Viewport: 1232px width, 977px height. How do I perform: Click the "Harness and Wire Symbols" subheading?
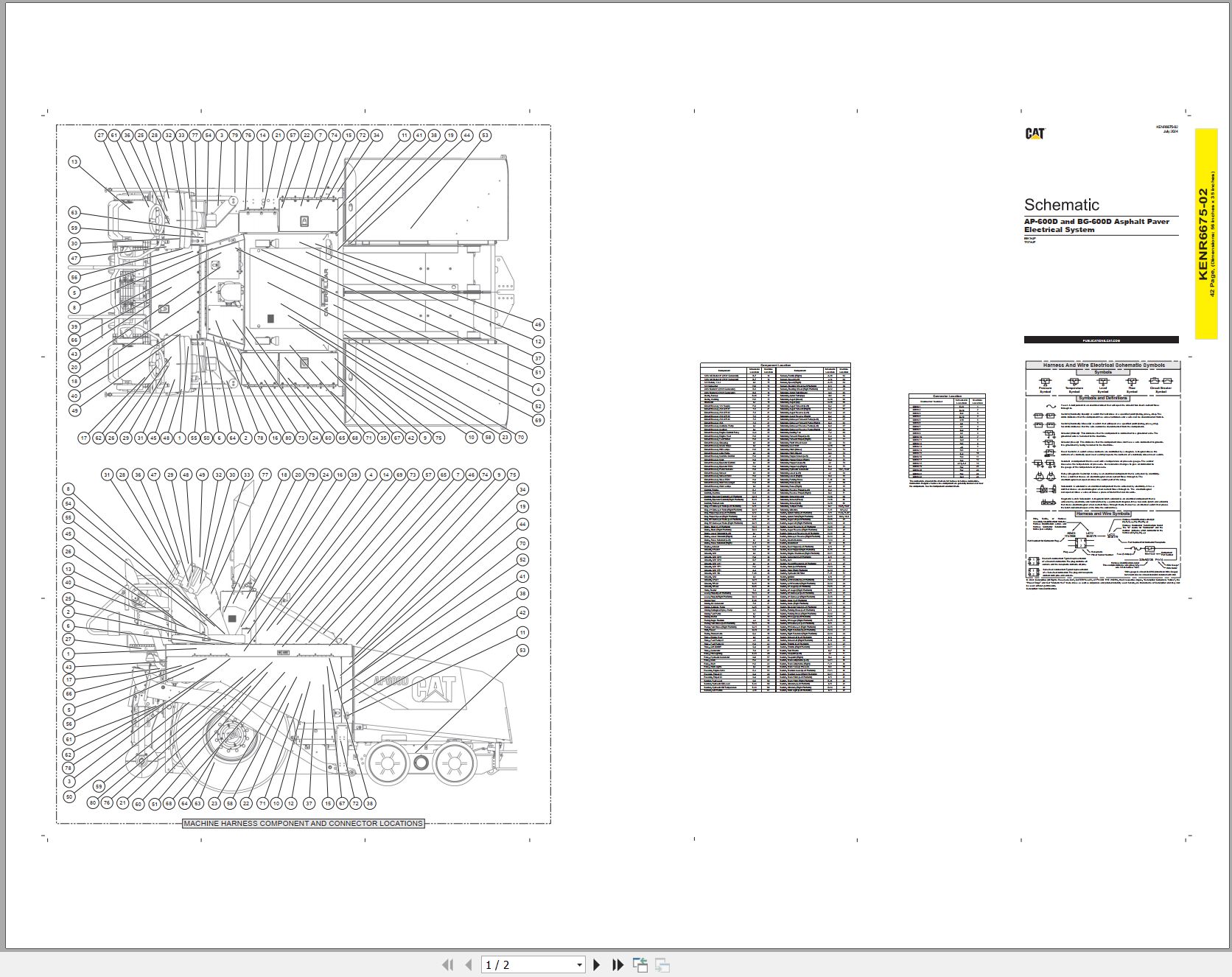pyautogui.click(x=1102, y=514)
